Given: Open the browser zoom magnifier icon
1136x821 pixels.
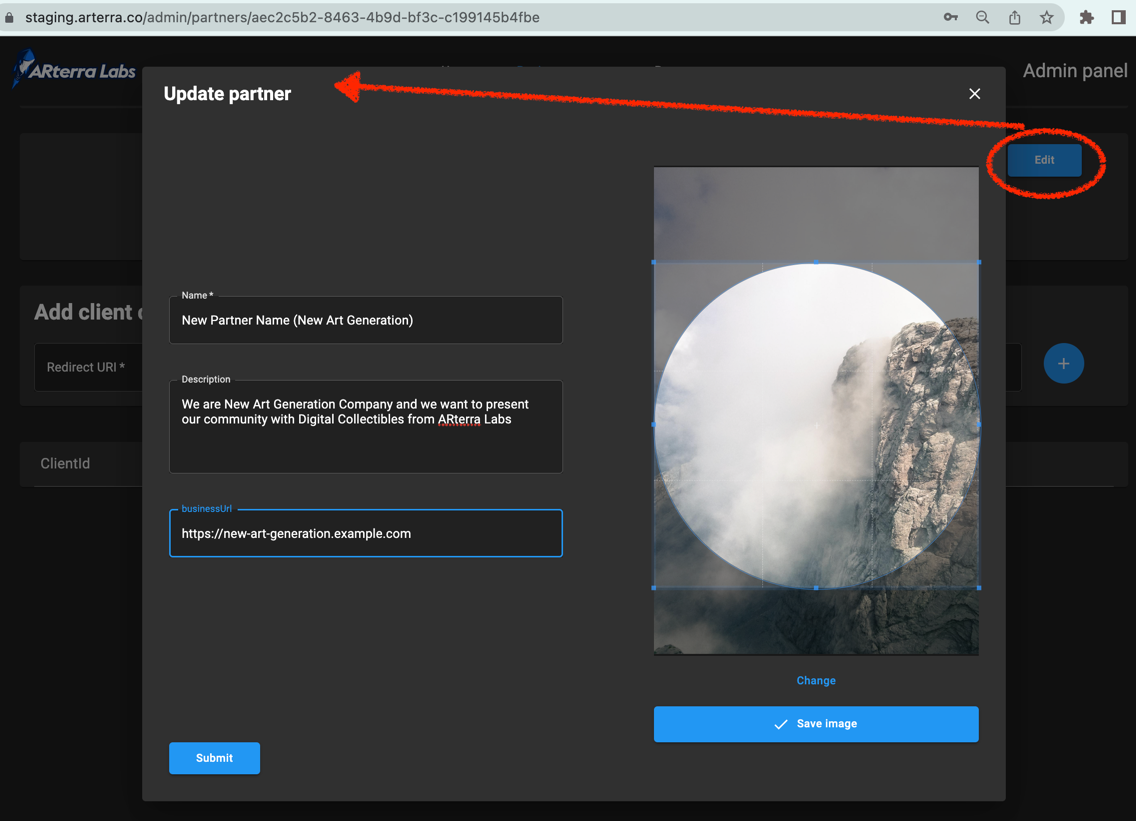Looking at the screenshot, I should tap(982, 17).
